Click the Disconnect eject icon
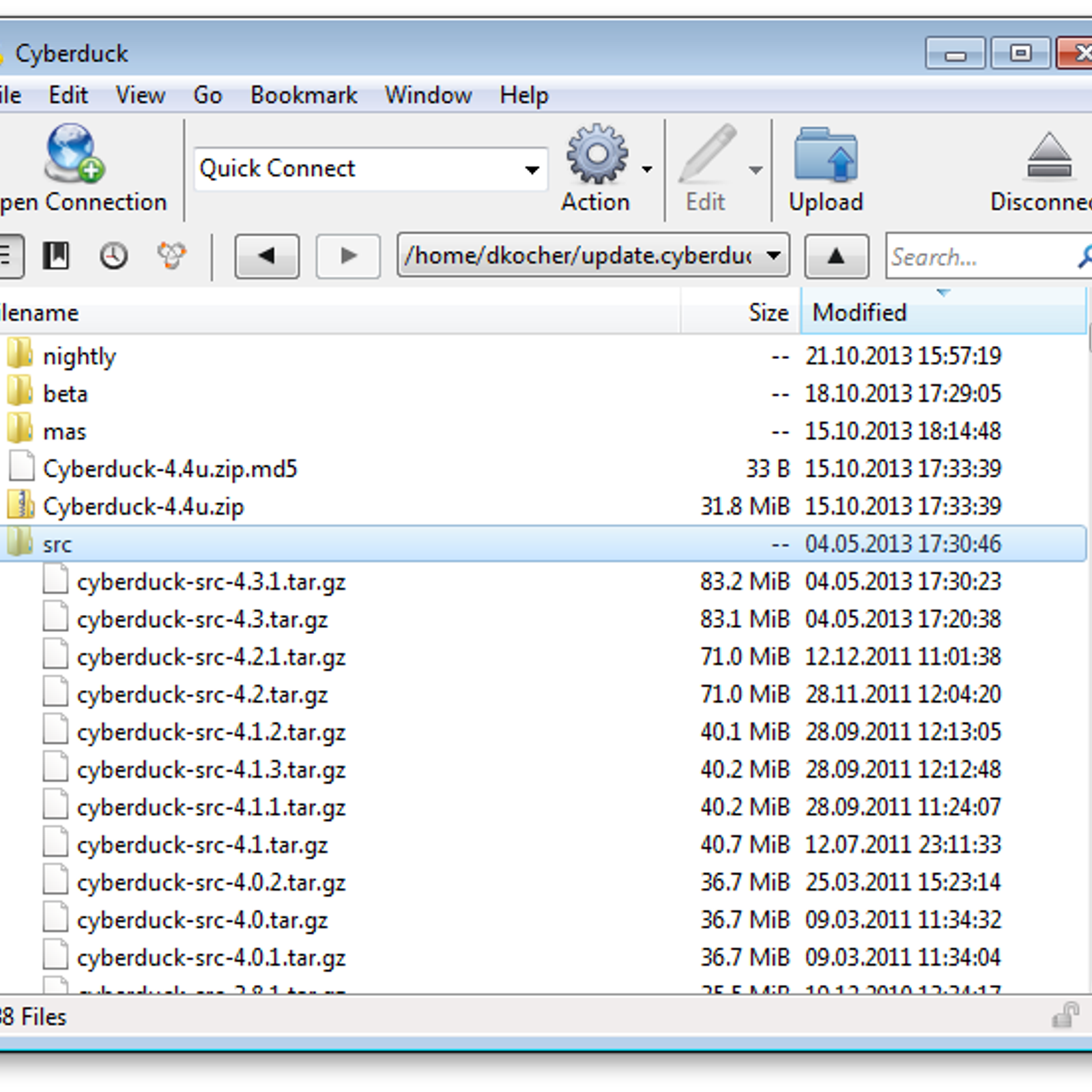1092x1092 pixels. click(x=1049, y=157)
